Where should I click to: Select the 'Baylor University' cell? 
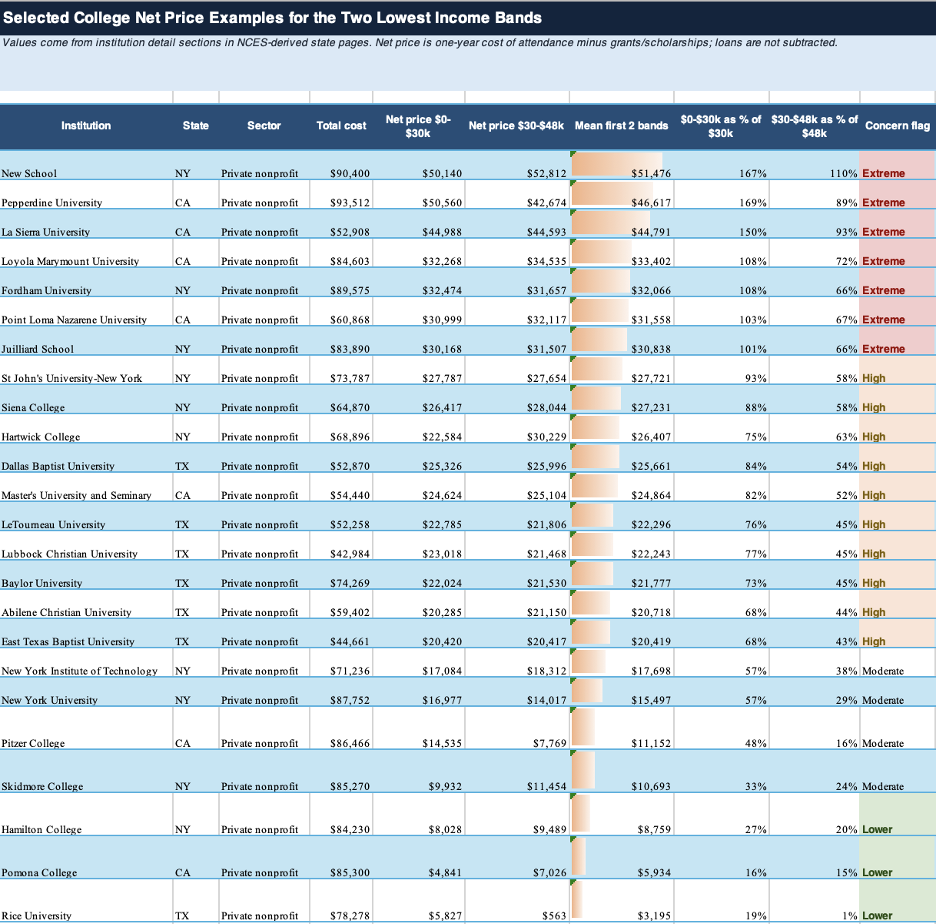coord(86,575)
